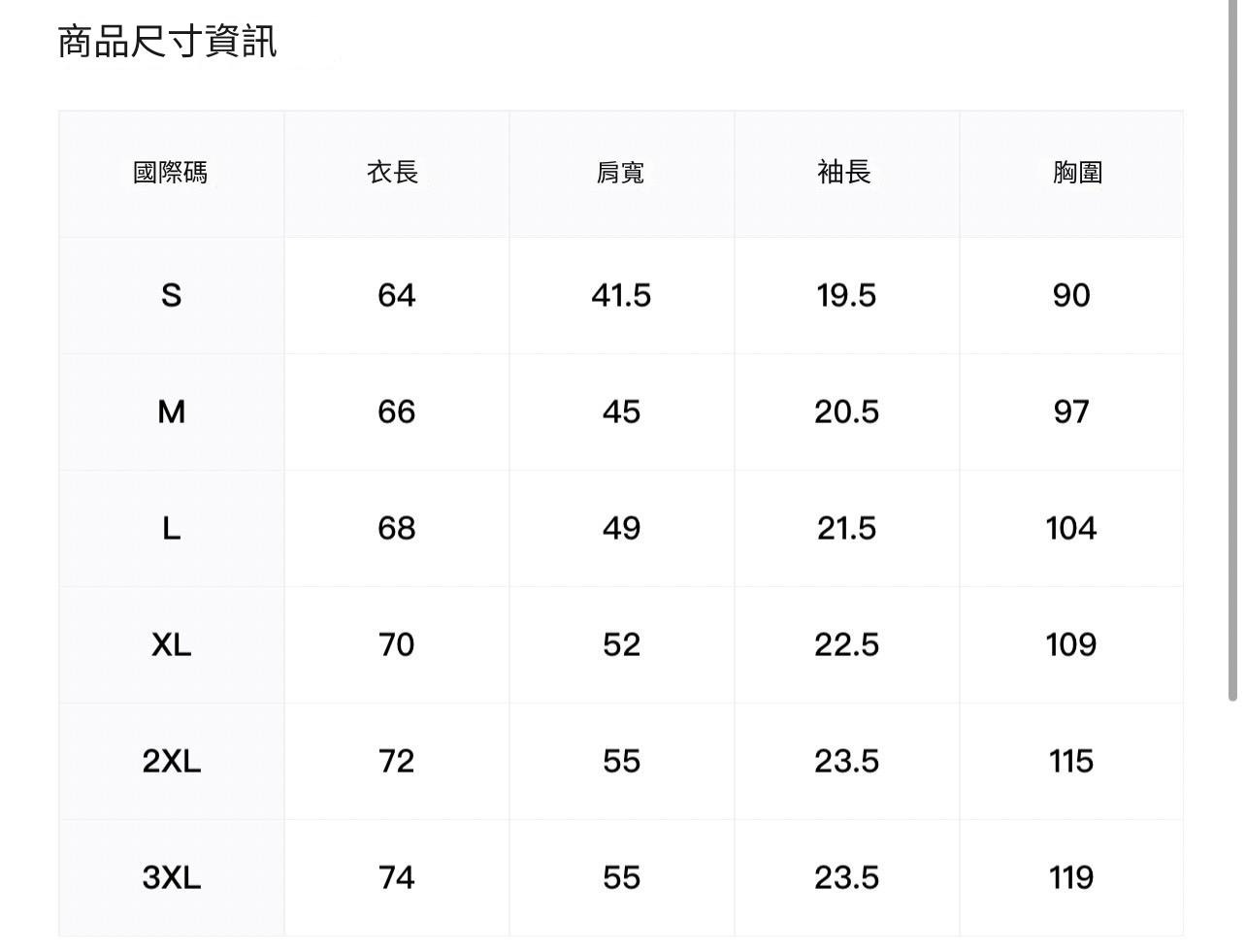Screen dimensions: 1246x952
Task: Select the 74 garment length cell
Action: tap(396, 877)
